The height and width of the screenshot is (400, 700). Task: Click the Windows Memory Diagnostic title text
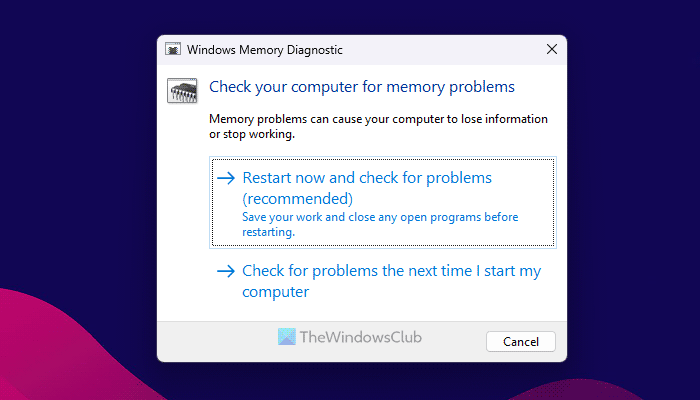pos(255,48)
